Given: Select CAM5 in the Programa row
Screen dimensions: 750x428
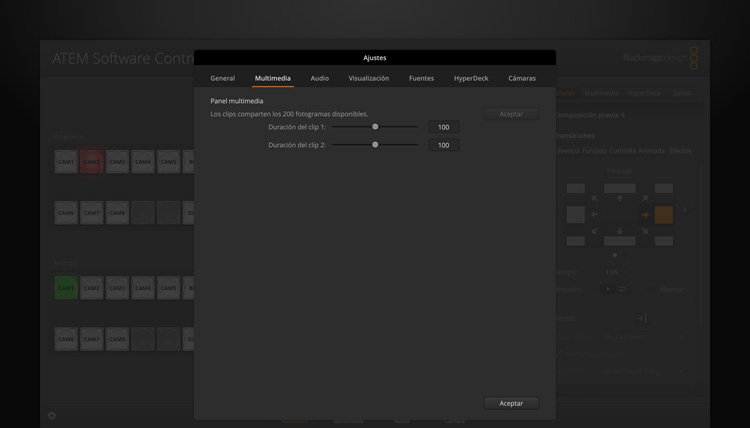Looking at the screenshot, I should click(168, 162).
